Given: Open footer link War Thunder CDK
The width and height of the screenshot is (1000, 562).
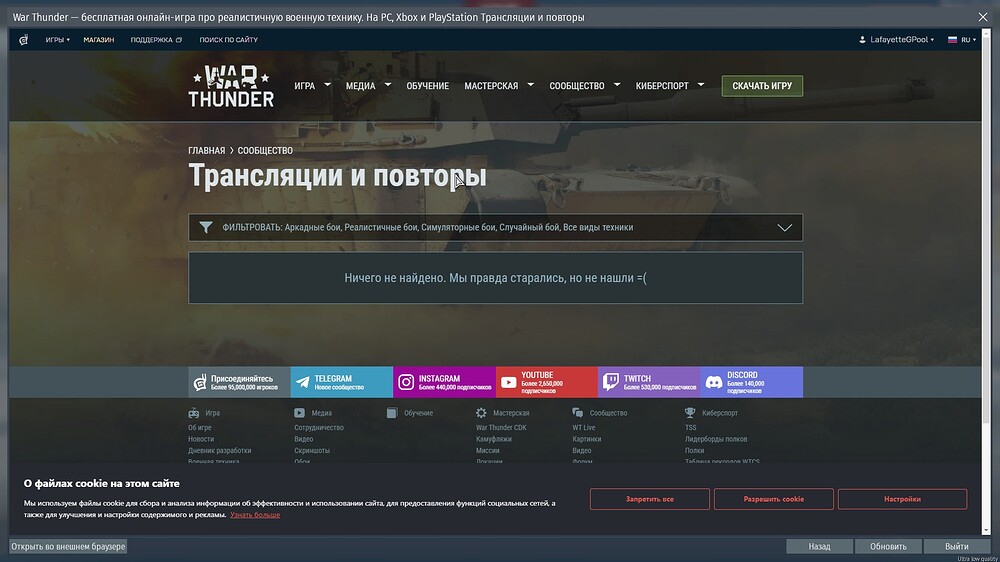Looking at the screenshot, I should point(501,427).
